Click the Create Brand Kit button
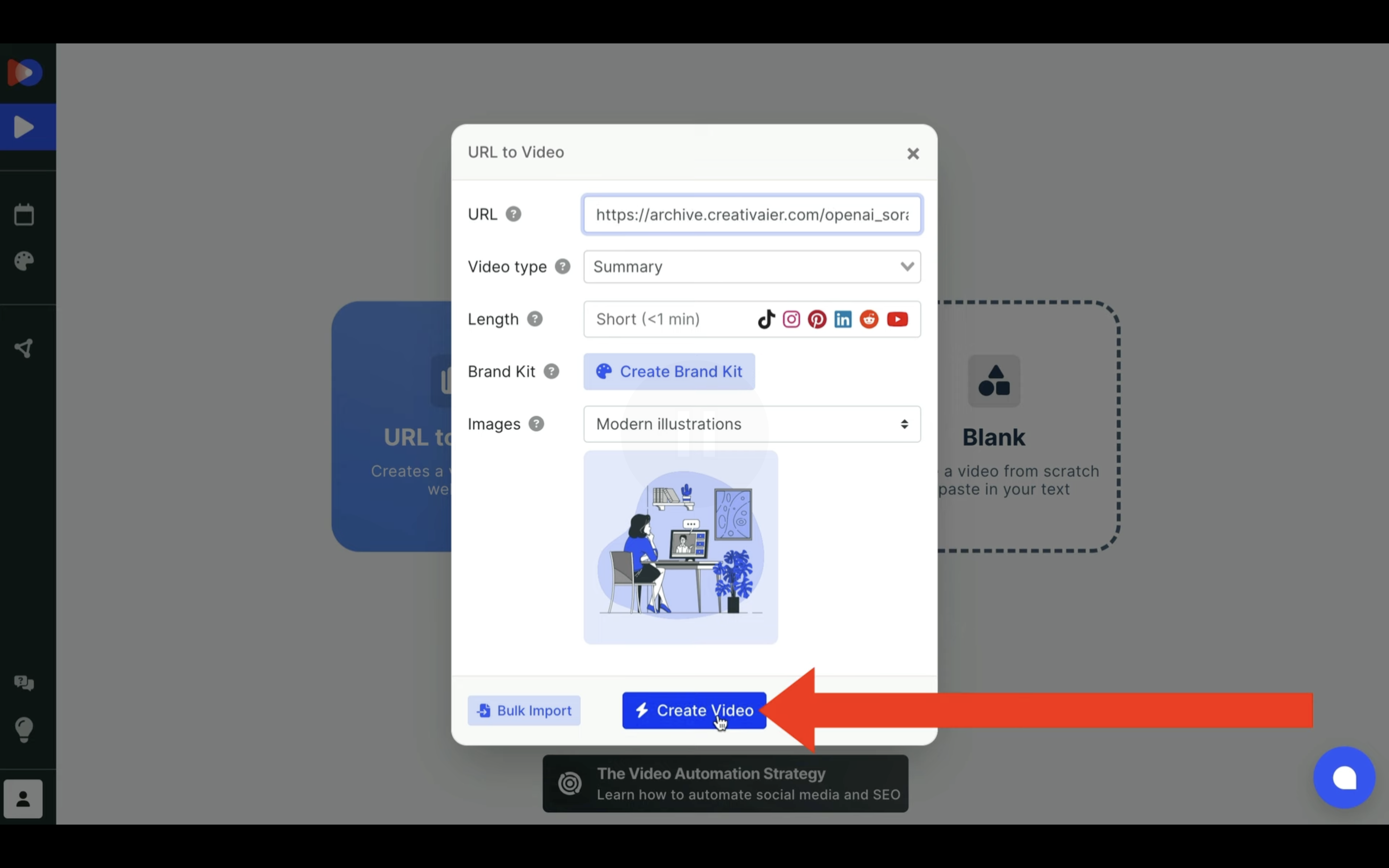The height and width of the screenshot is (868, 1389). click(x=668, y=371)
